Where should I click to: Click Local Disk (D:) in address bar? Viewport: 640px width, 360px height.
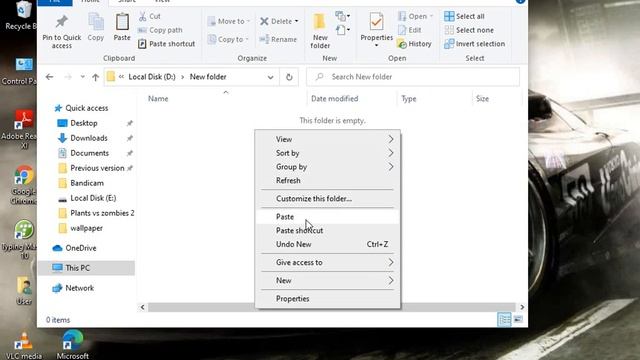(152, 77)
